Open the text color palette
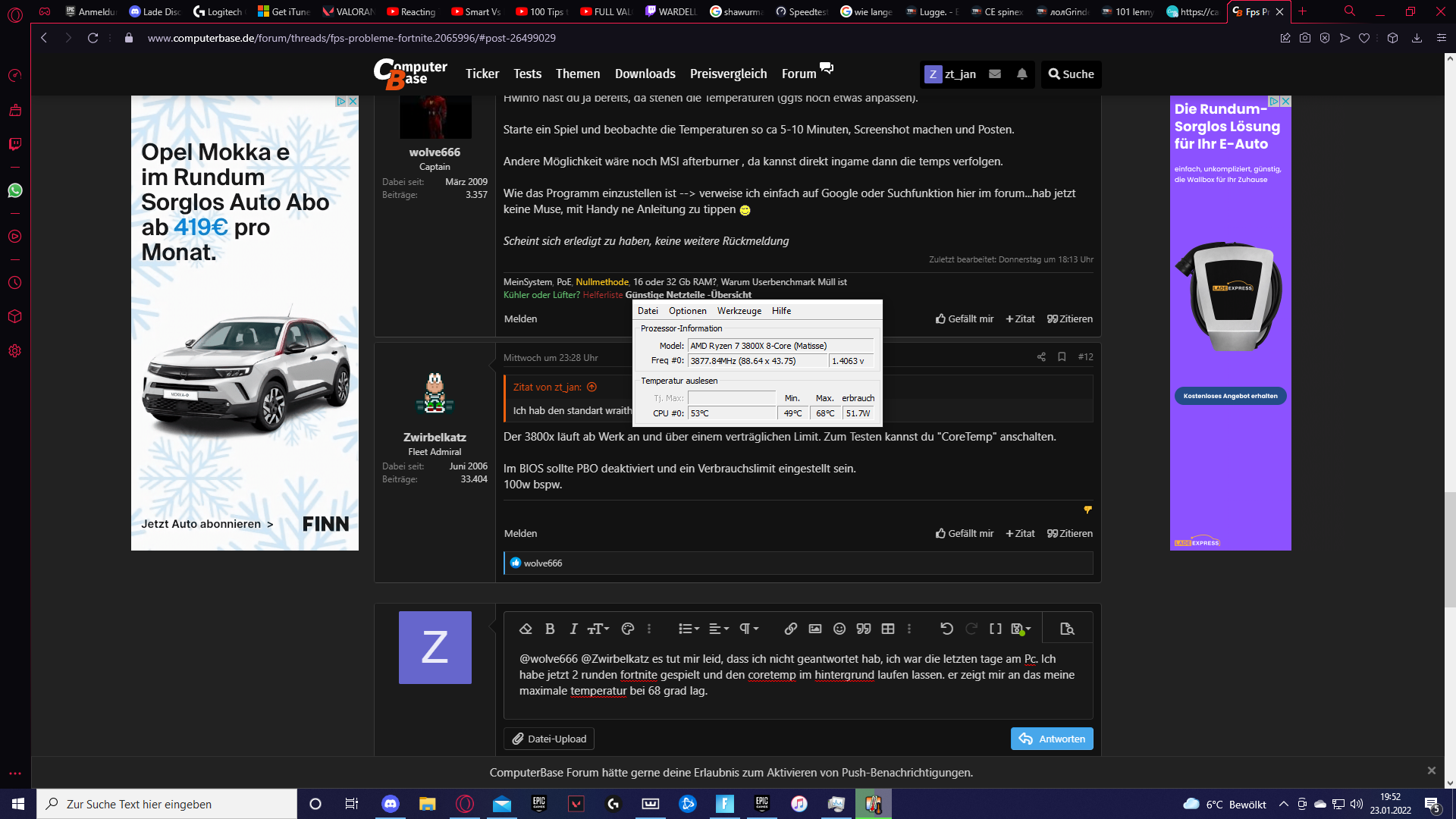Viewport: 1456px width, 819px height. tap(627, 629)
